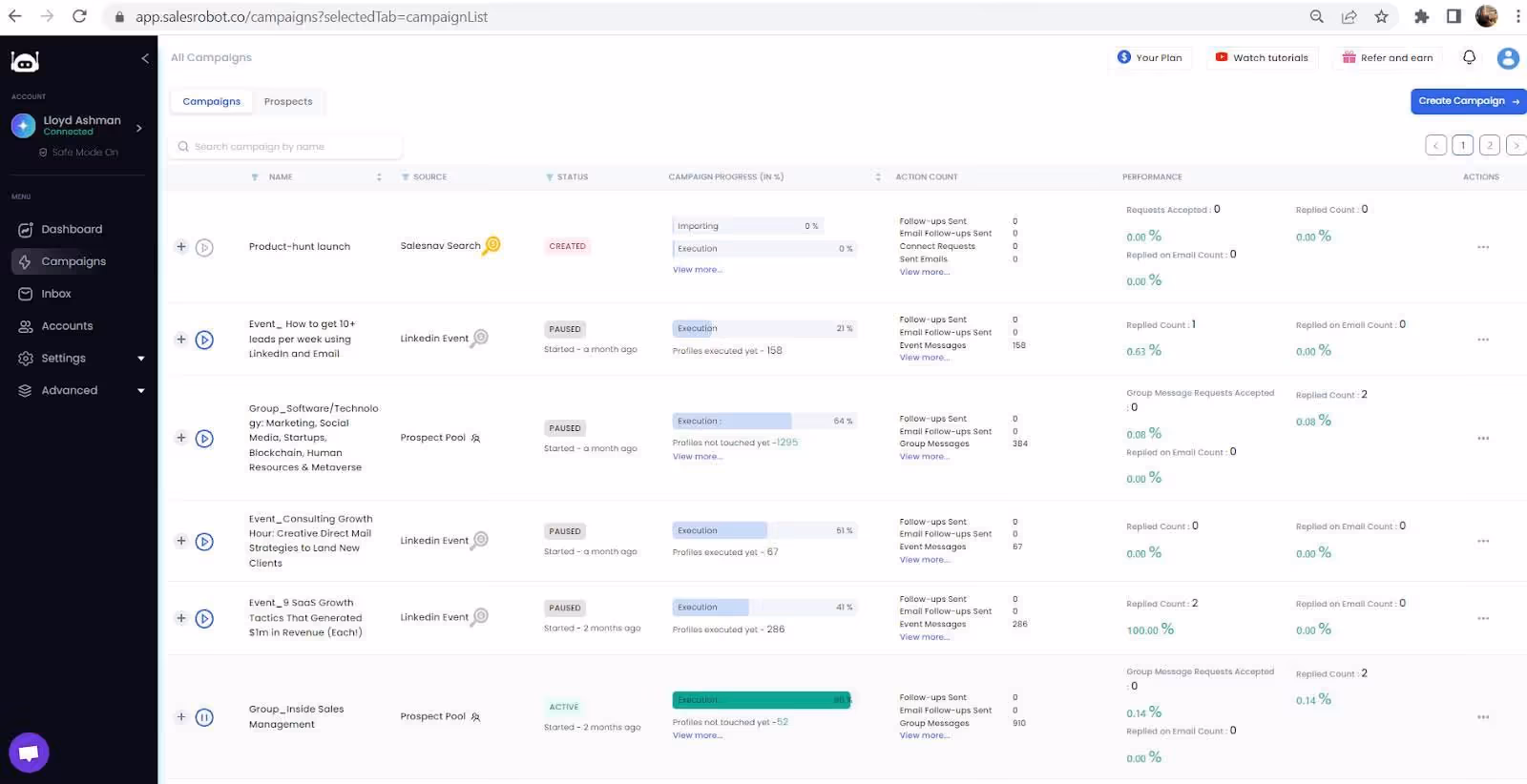Open Refer and earn
Image resolution: width=1527 pixels, height=784 pixels.
(x=1388, y=57)
